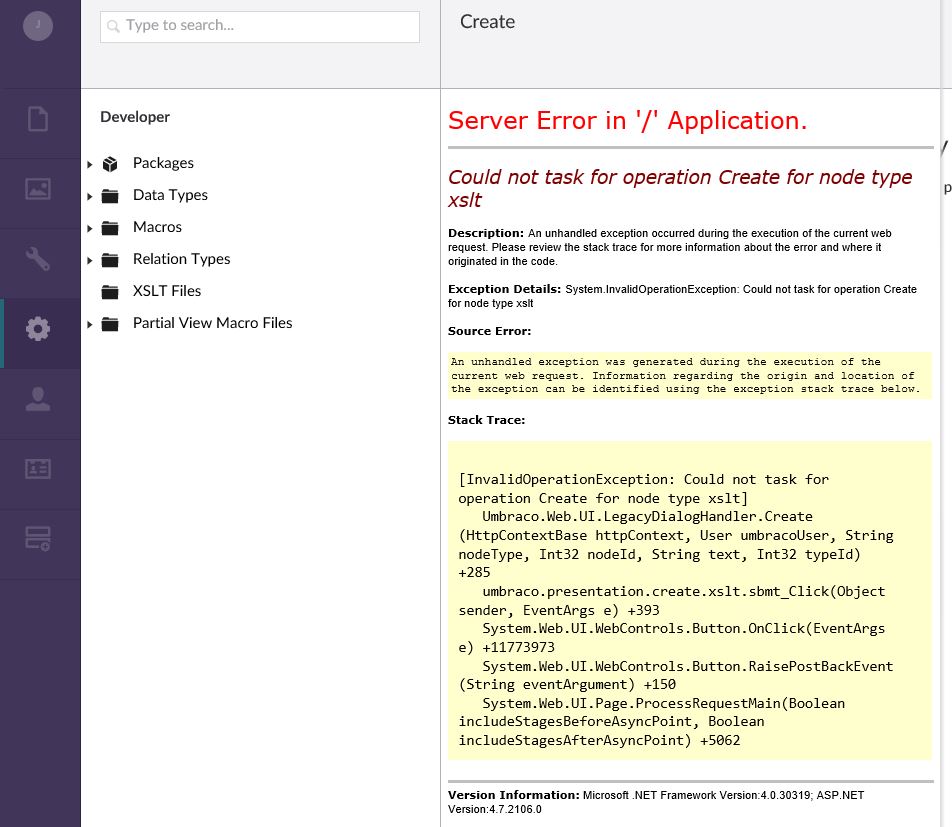Select the Packages tree item
The width and height of the screenshot is (952, 827).
click(163, 163)
